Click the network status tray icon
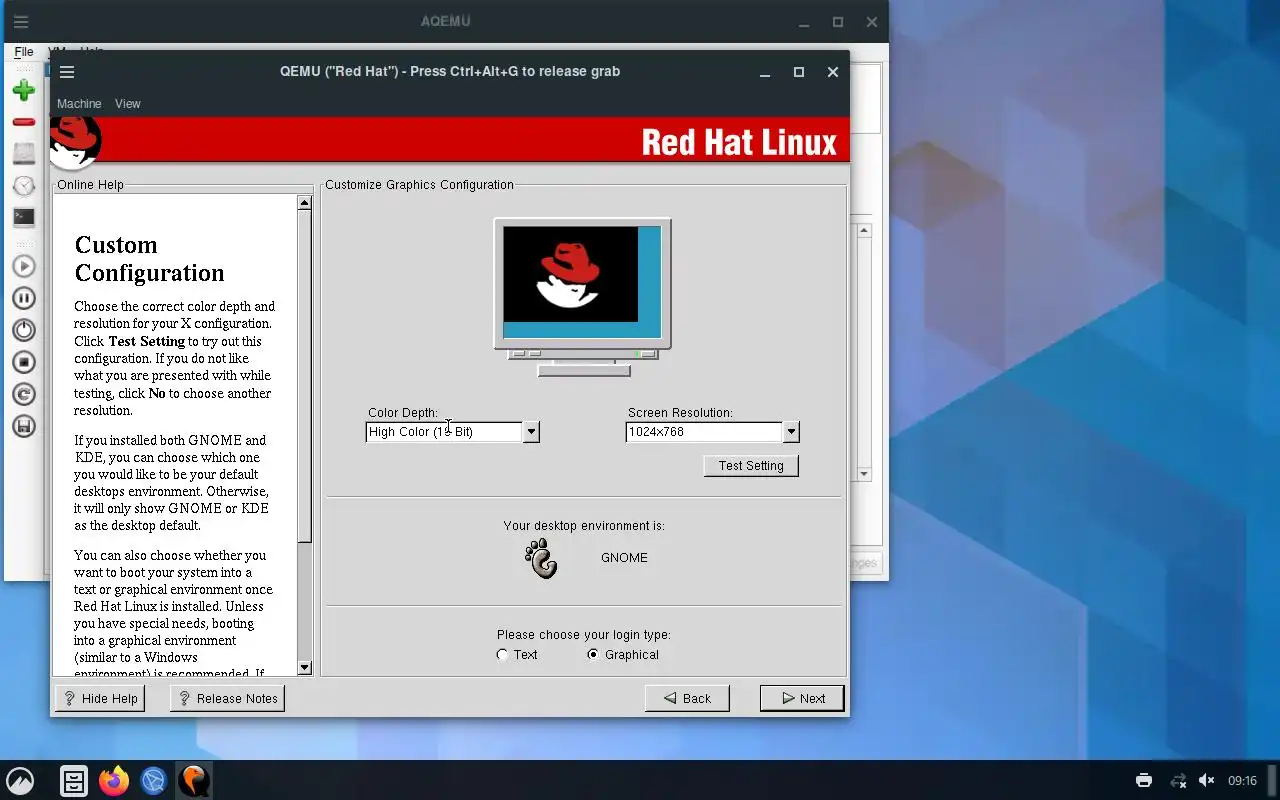The height and width of the screenshot is (800, 1280). 1178,781
